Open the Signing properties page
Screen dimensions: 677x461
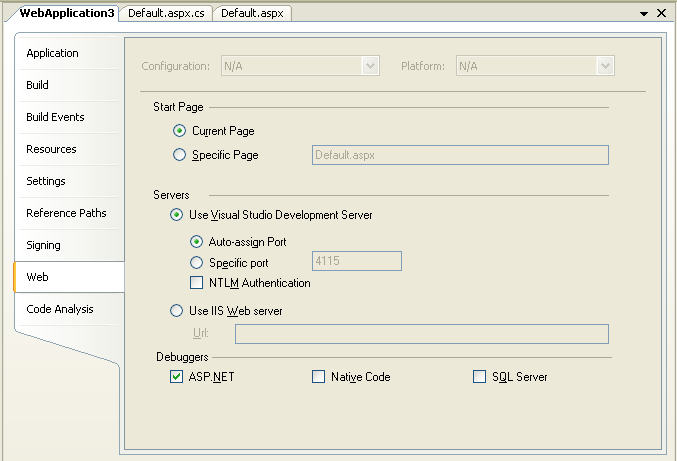[x=68, y=245]
